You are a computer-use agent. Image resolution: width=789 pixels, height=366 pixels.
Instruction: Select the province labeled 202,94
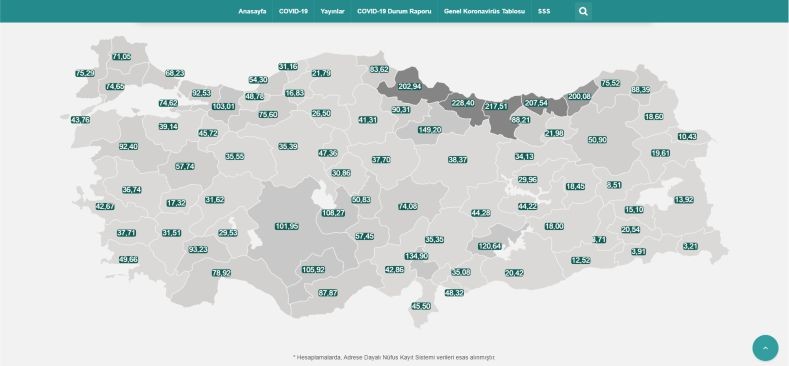click(409, 87)
